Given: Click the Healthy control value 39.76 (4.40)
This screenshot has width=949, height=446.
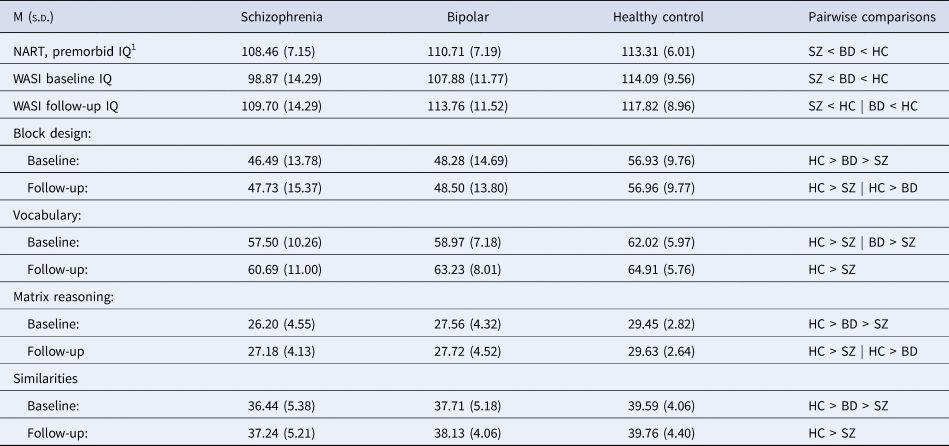Looking at the screenshot, I should pyautogui.click(x=657, y=430).
